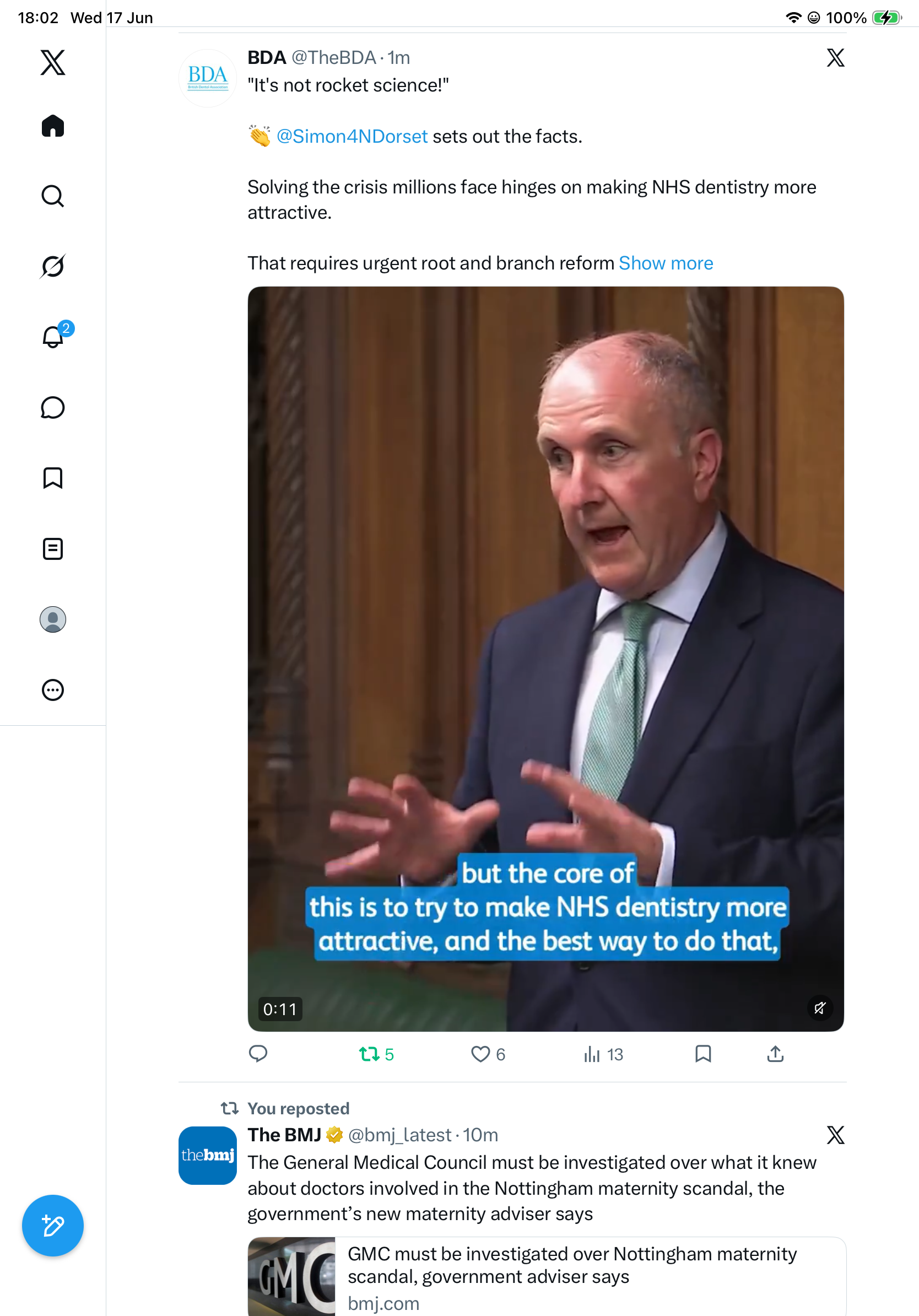This screenshot has height=1316, width=919.
Task: Open Lists icon in sidebar
Action: (53, 548)
